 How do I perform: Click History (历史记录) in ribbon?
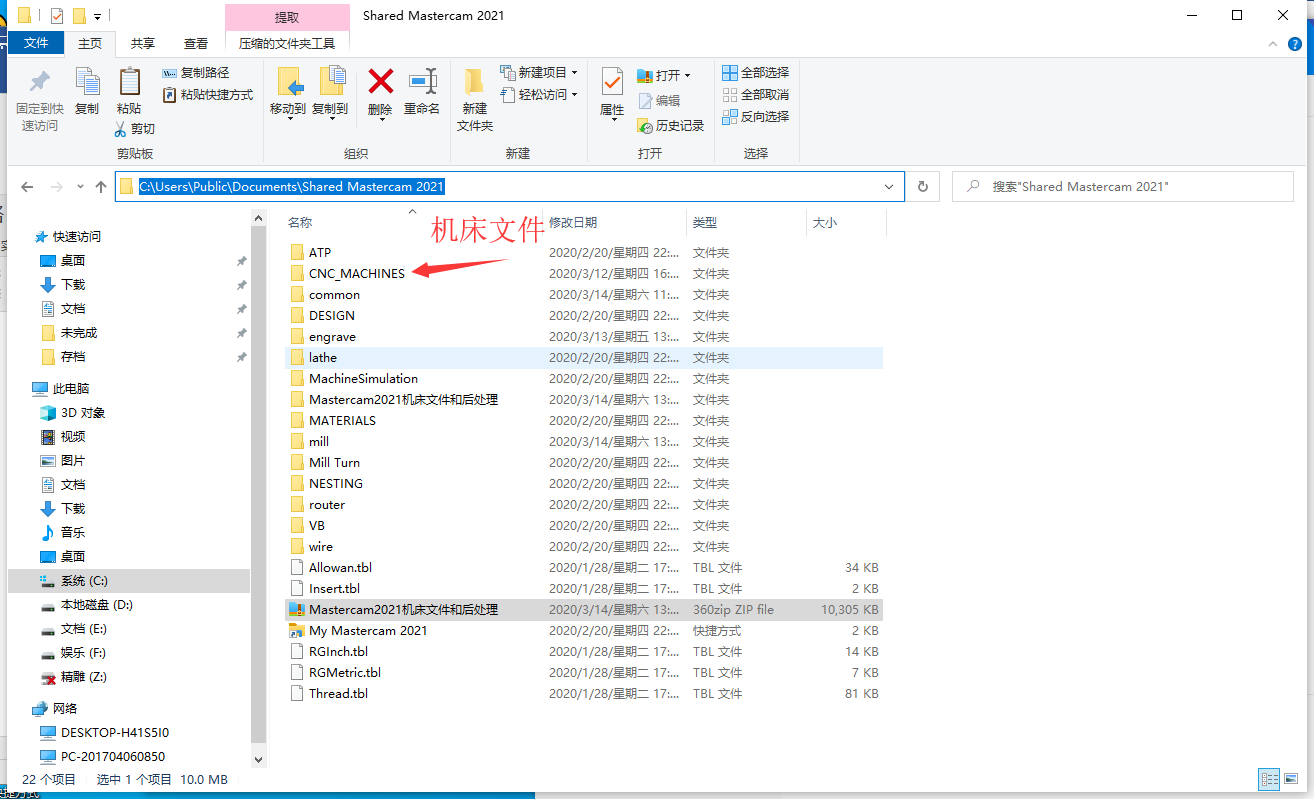671,126
